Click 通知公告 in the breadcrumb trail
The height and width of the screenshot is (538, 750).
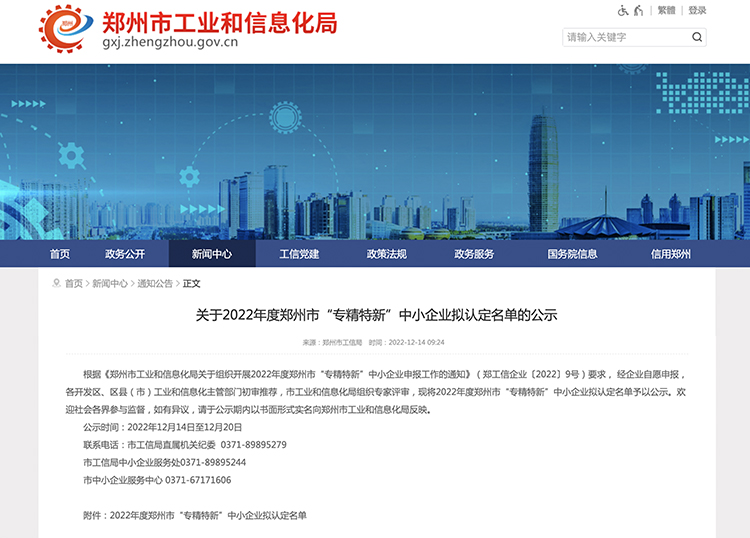(x=155, y=284)
